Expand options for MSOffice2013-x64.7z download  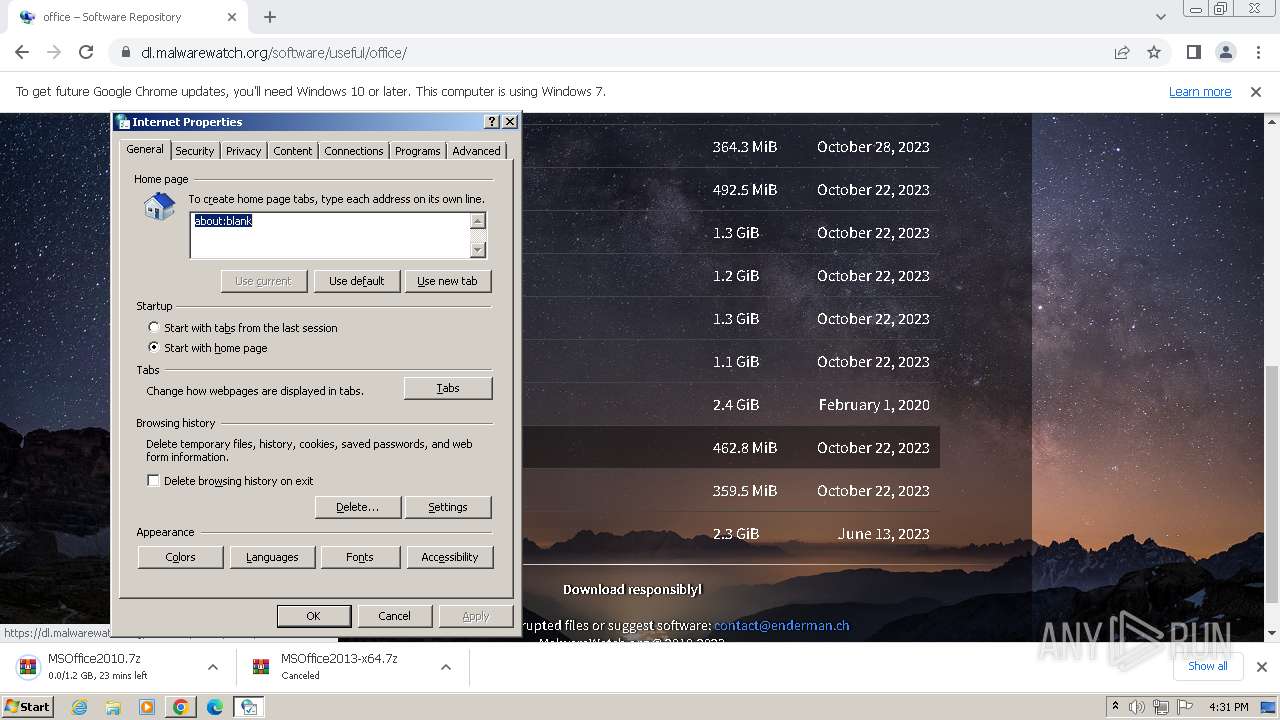click(x=446, y=667)
